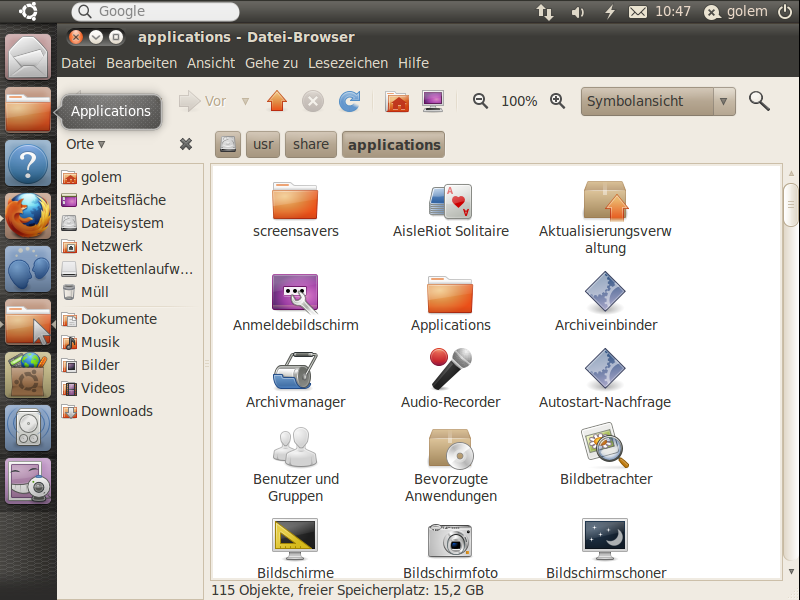The width and height of the screenshot is (800, 600).
Task: Zoom out with the minus magnifier
Action: [x=481, y=101]
